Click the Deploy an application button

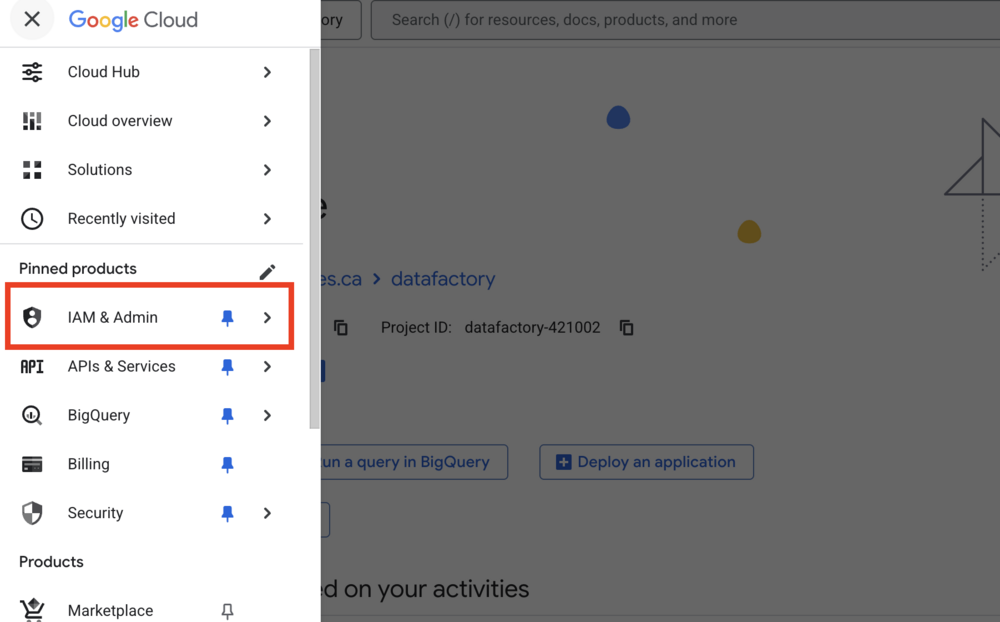pyautogui.click(x=646, y=462)
